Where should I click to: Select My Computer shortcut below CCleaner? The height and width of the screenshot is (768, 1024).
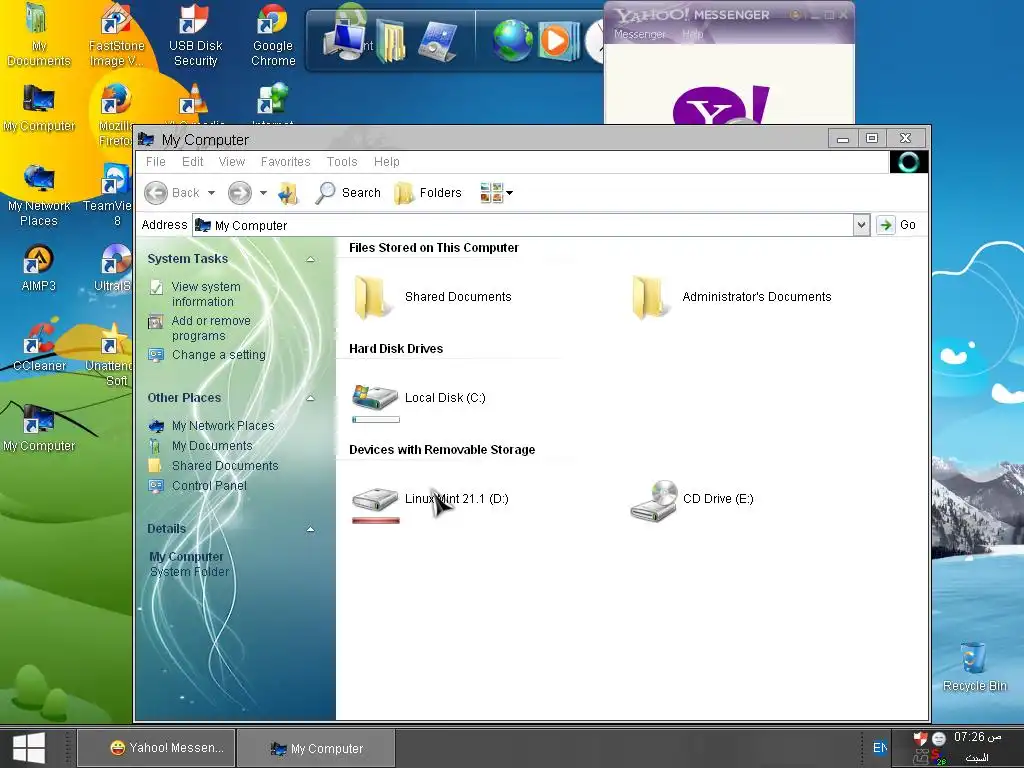click(x=39, y=428)
